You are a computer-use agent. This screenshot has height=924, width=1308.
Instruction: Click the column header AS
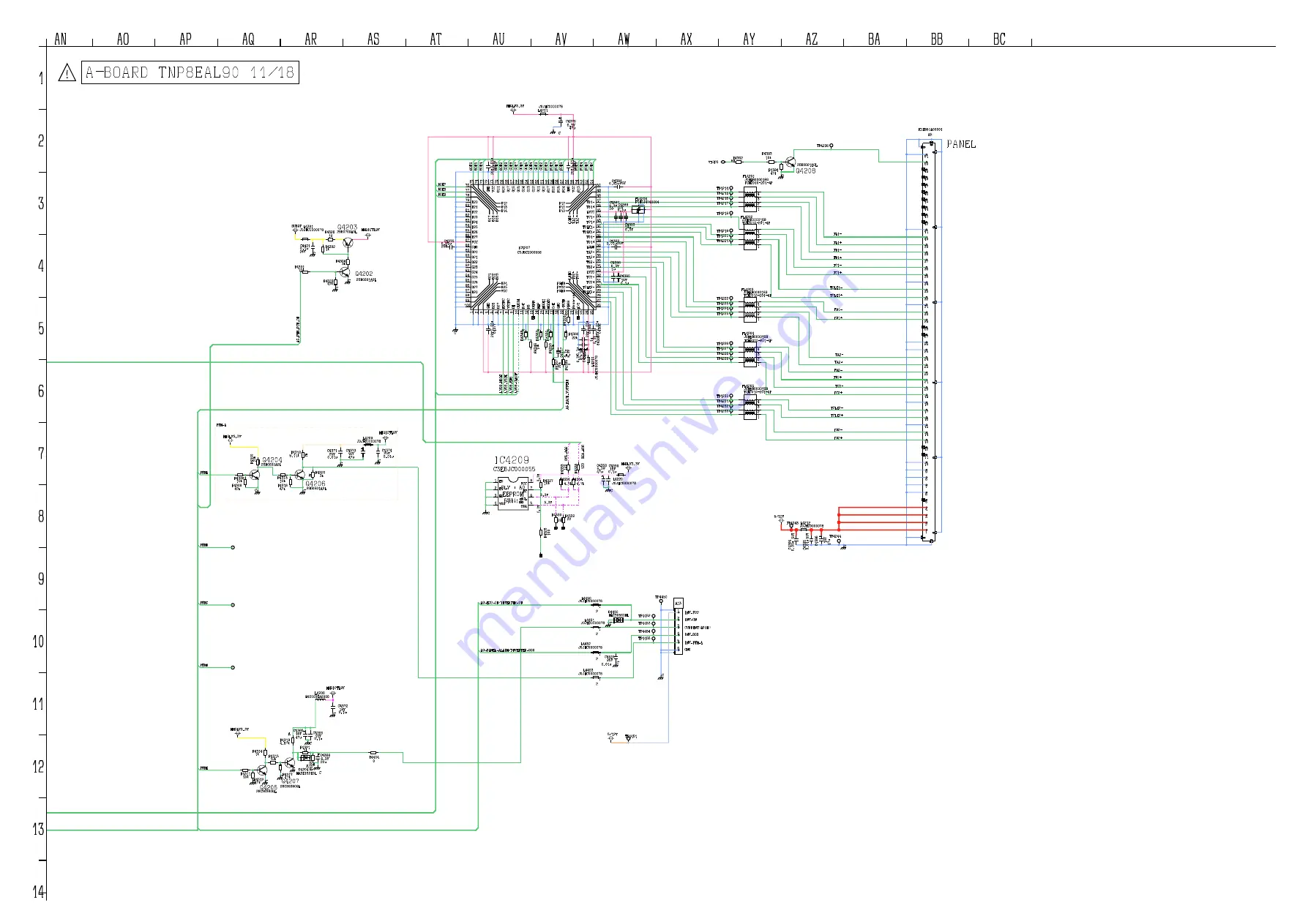coord(373,39)
